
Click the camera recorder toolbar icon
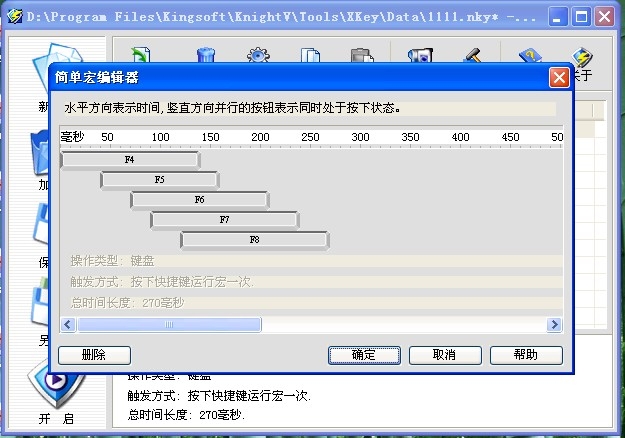[420, 55]
